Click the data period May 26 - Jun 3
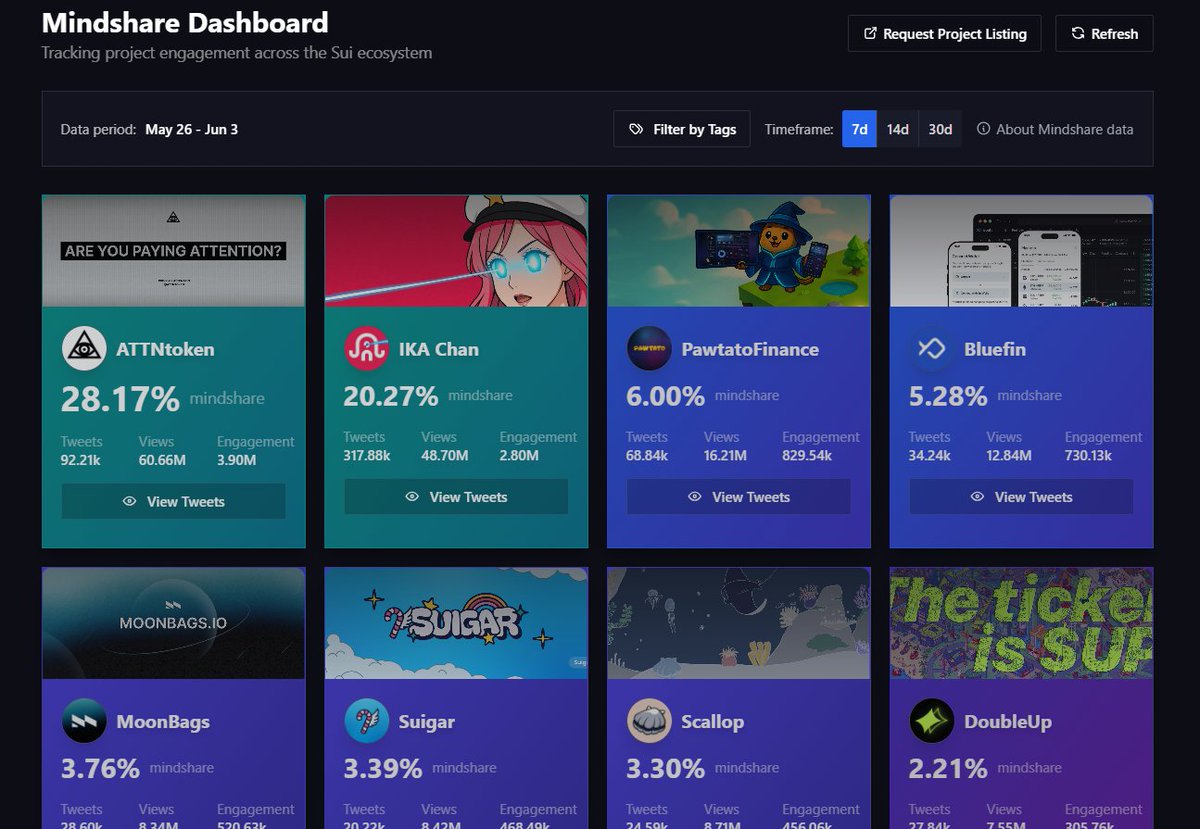The image size is (1200, 829). [x=191, y=129]
